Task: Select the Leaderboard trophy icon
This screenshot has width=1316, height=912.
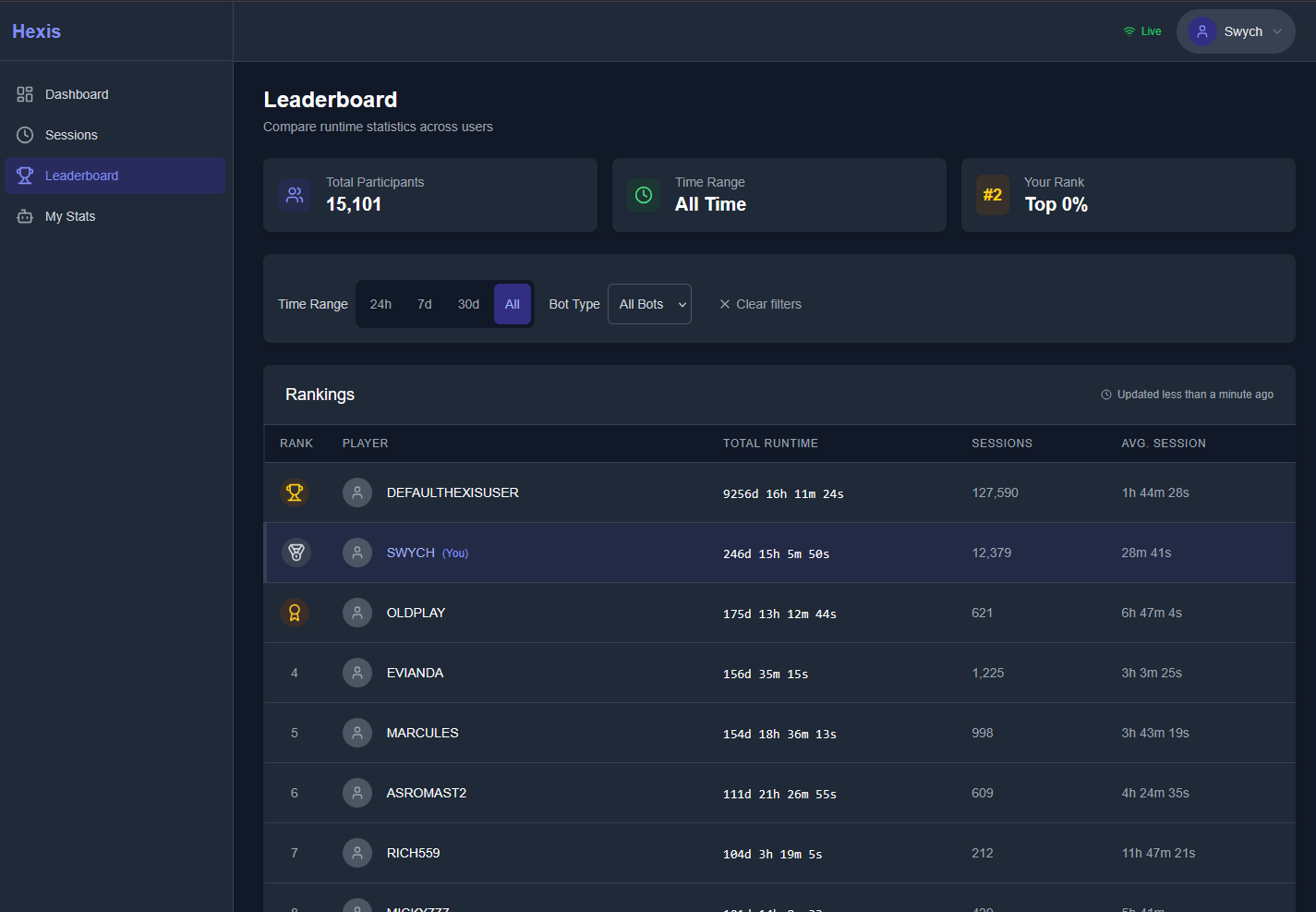Action: 24,175
